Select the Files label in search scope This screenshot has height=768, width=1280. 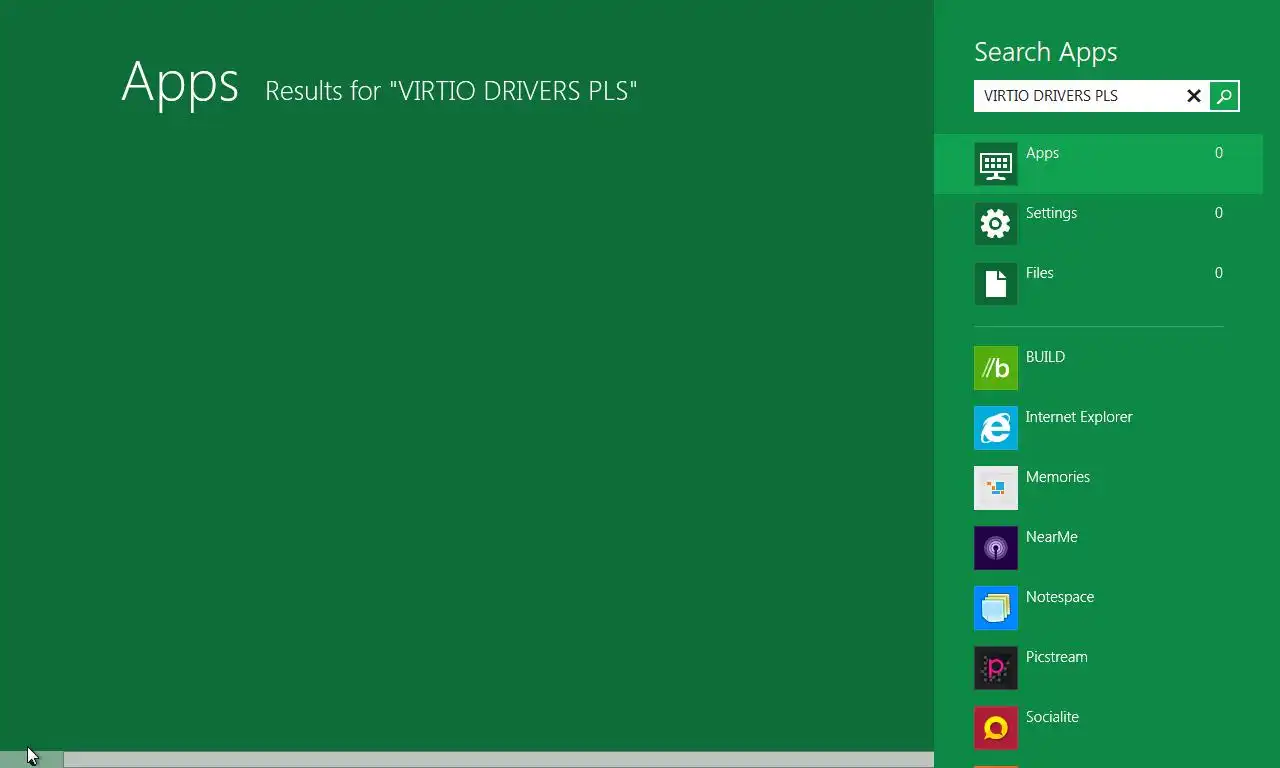[1039, 273]
